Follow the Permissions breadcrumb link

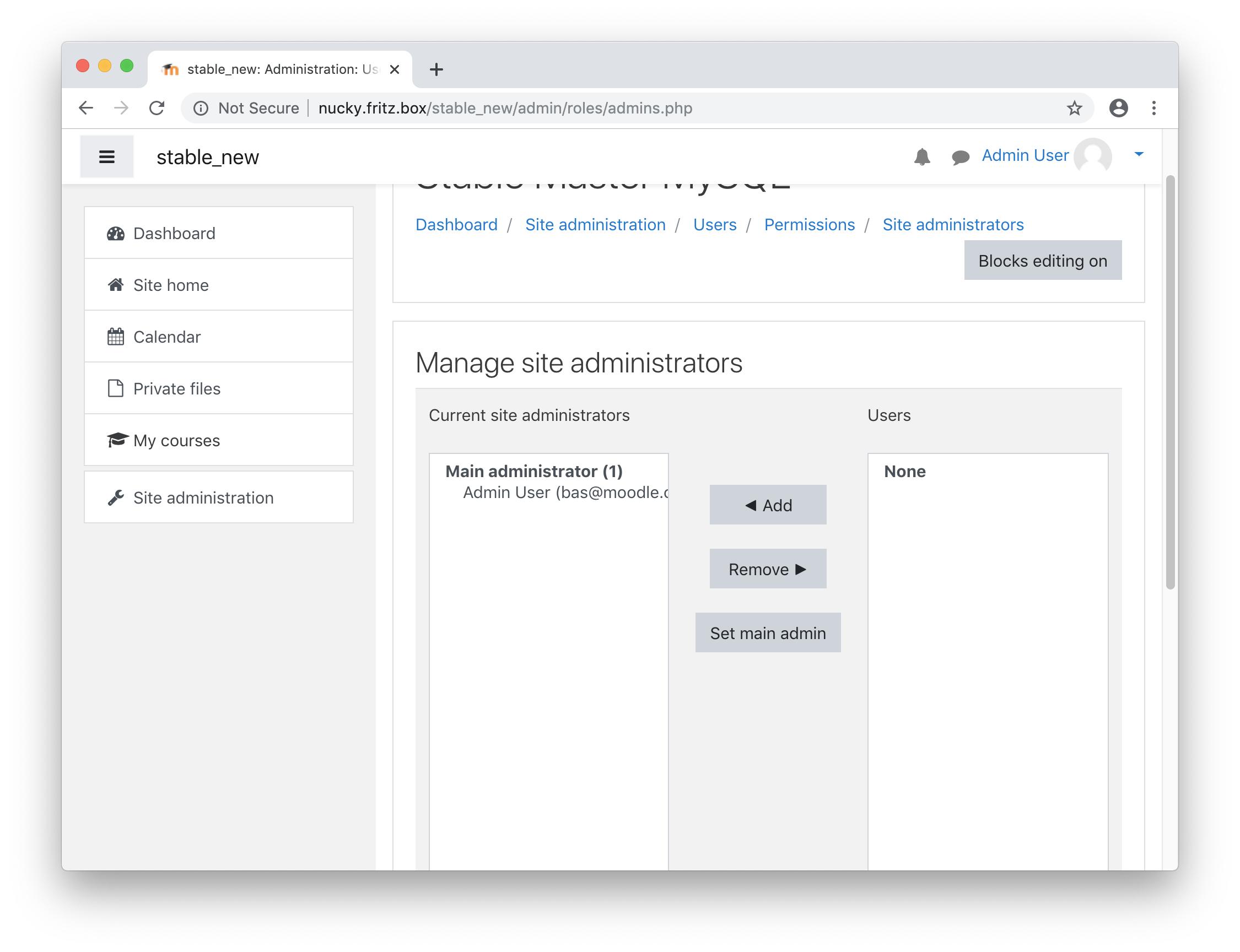pos(809,224)
